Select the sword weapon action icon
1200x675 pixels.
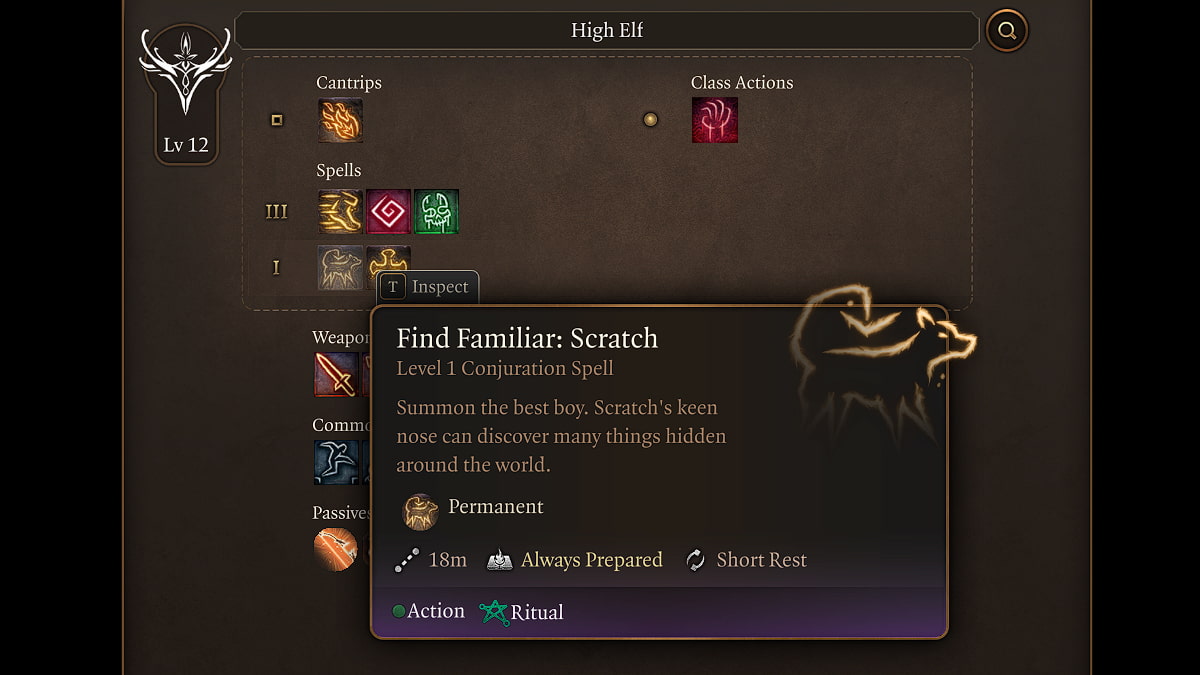tap(336, 374)
